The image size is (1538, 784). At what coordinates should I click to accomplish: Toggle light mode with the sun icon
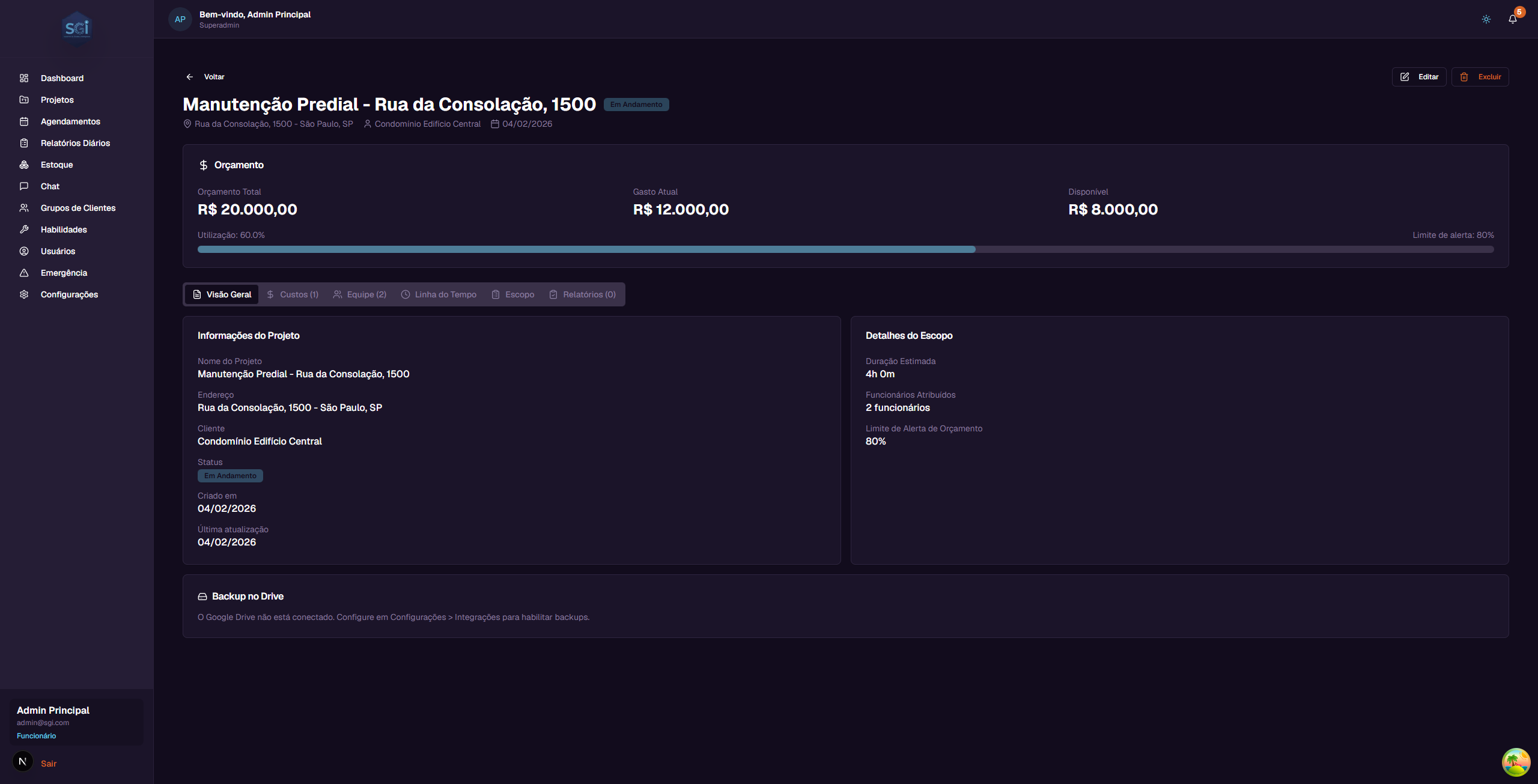1486,19
